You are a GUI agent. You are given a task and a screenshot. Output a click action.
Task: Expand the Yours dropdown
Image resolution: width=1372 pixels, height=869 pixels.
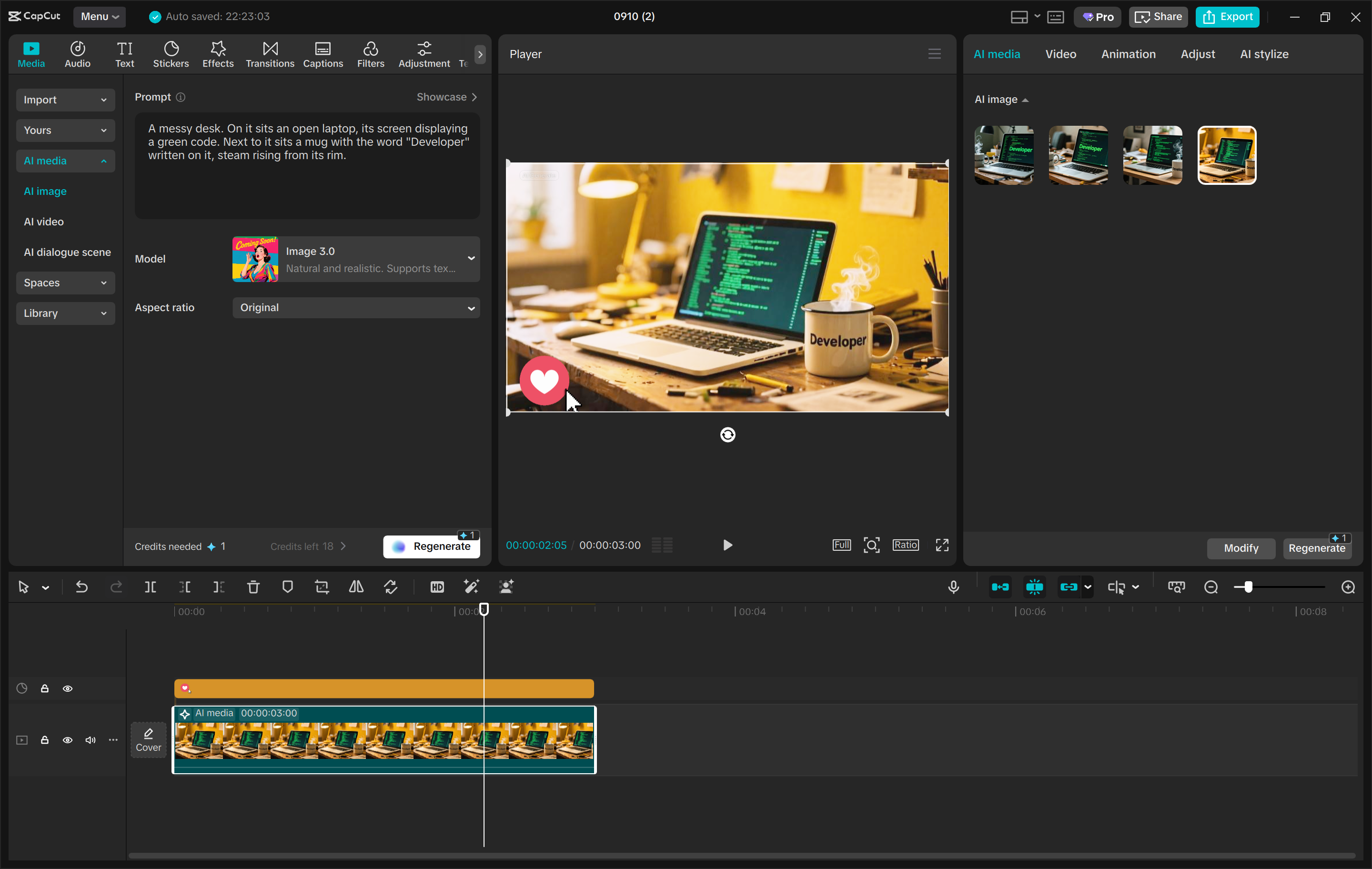(x=66, y=131)
